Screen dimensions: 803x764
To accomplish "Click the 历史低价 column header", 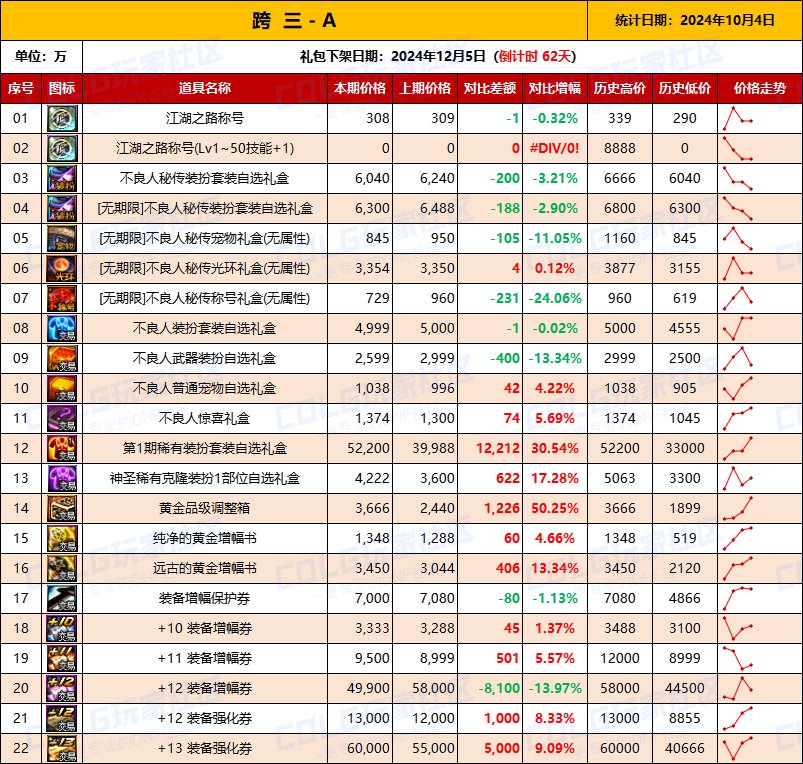I will pyautogui.click(x=685, y=88).
